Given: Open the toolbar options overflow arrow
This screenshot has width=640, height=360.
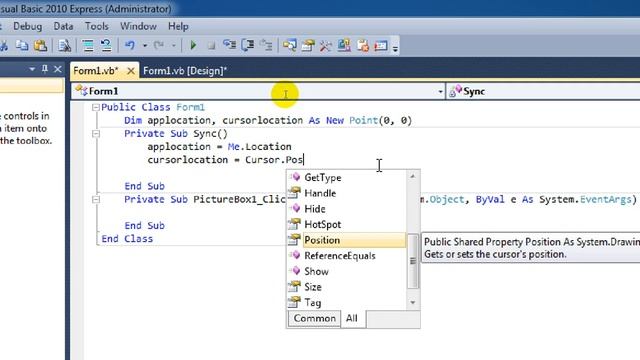Looking at the screenshot, I should (395, 48).
